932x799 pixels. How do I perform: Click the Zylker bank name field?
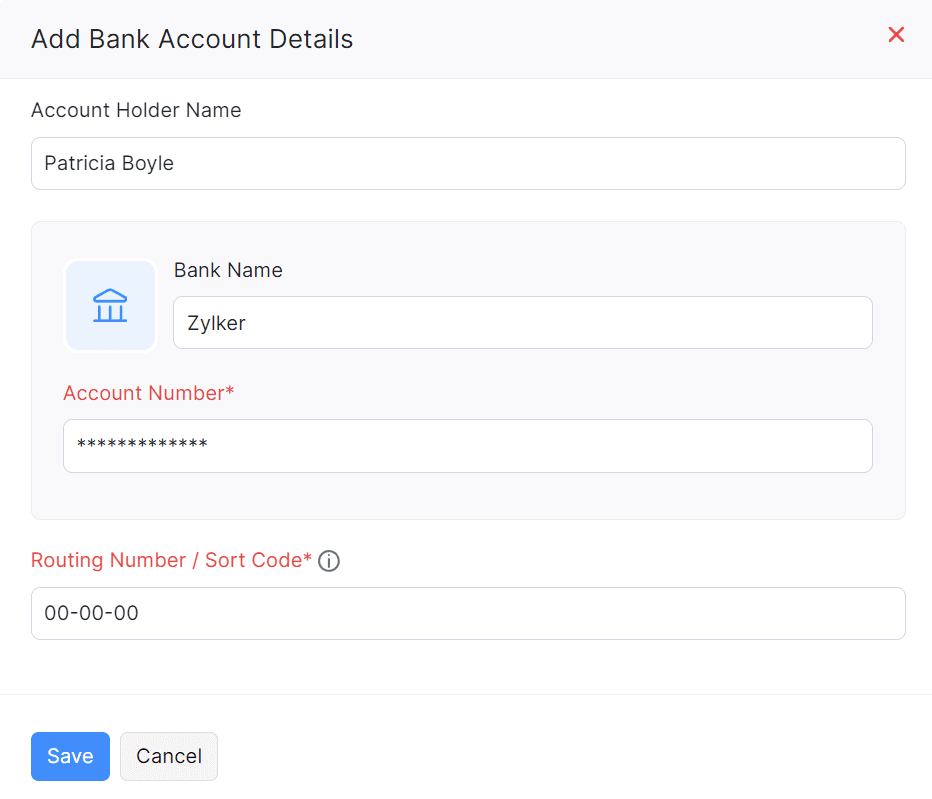(x=522, y=322)
